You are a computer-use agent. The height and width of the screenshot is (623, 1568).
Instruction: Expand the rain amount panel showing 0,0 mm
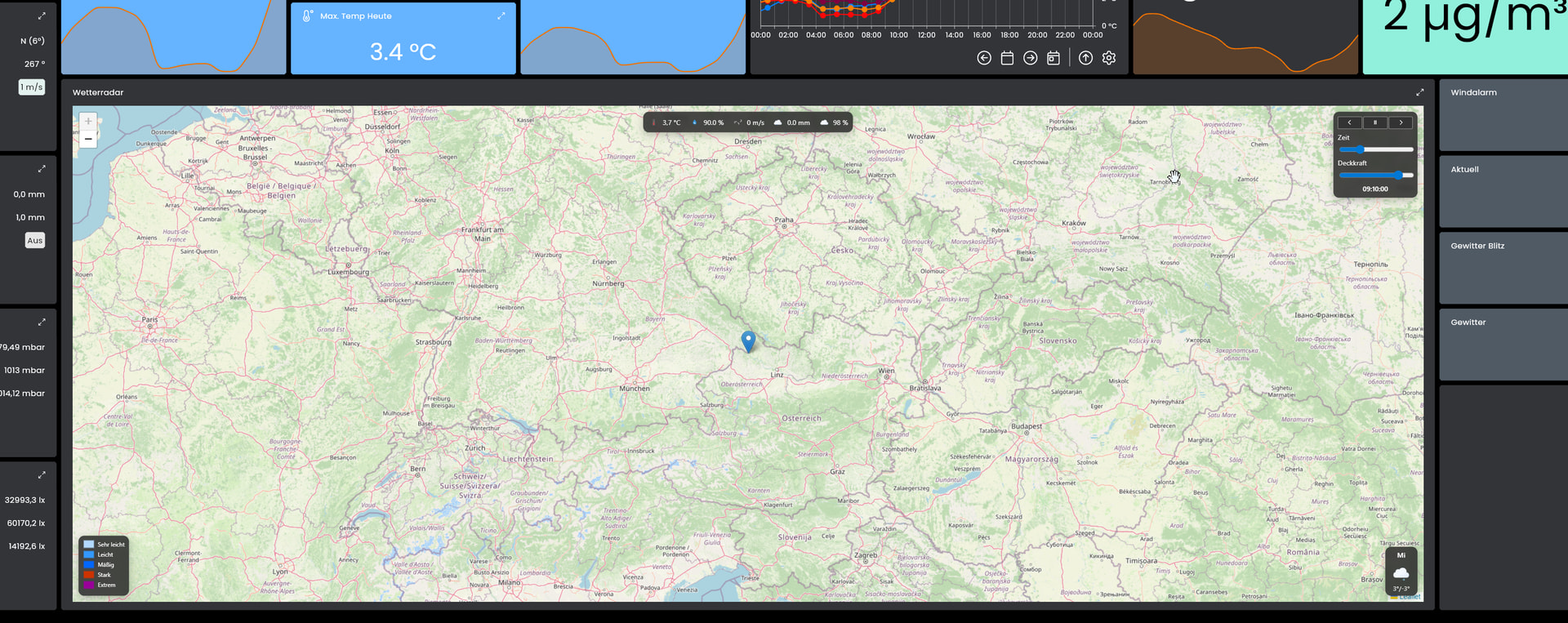tap(42, 169)
